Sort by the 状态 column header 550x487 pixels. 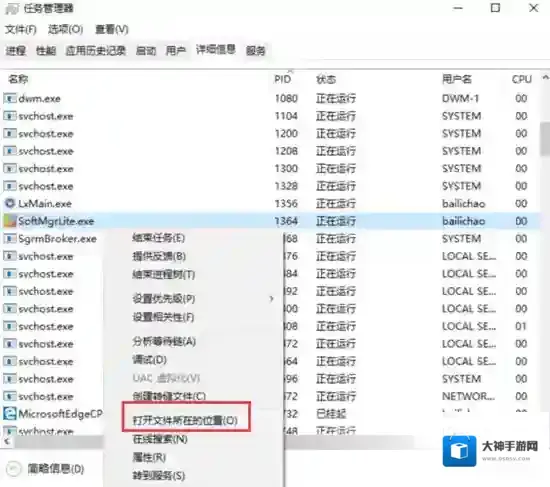(x=326, y=79)
